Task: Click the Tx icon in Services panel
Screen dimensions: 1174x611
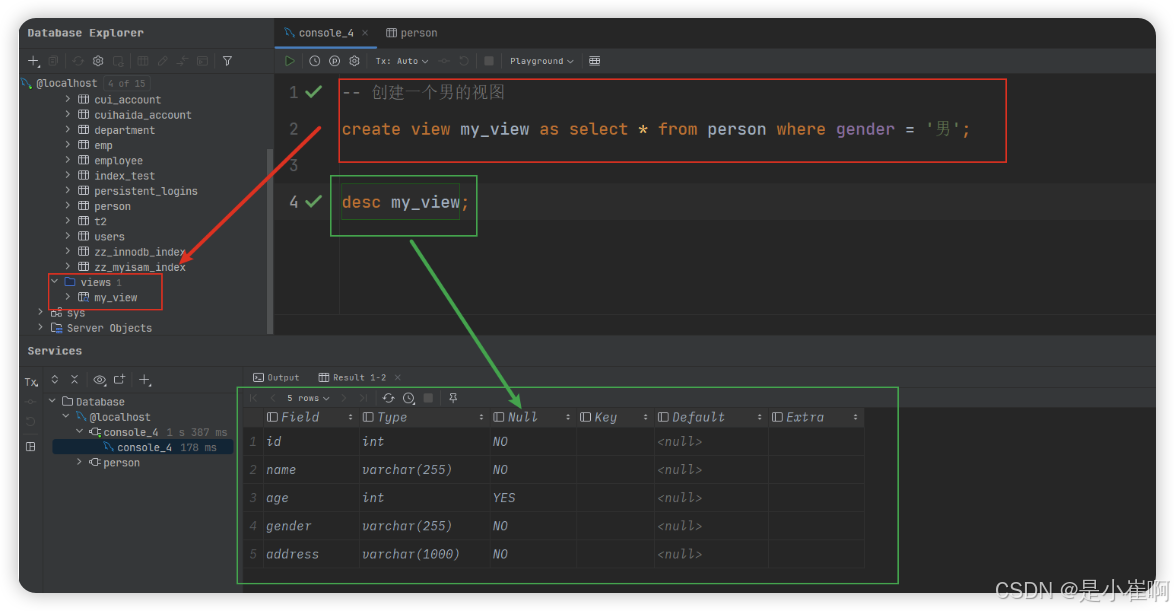Action: 31,382
